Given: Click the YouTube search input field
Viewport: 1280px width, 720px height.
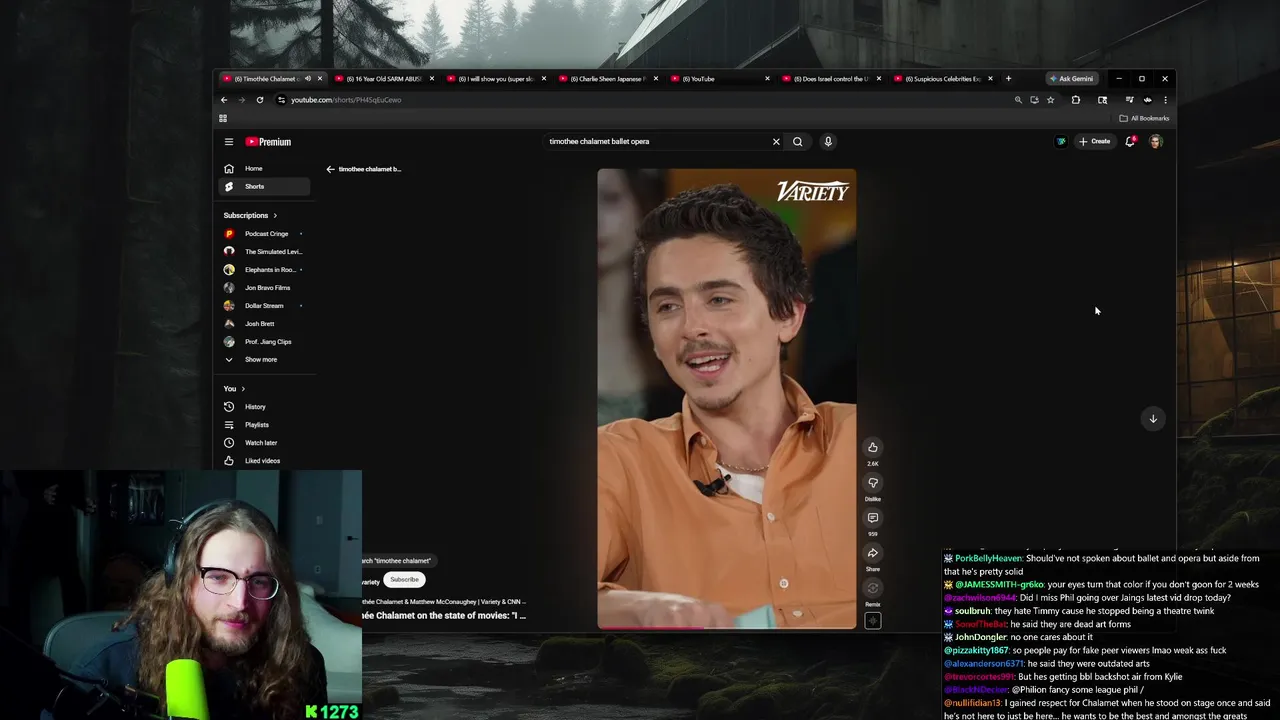Looking at the screenshot, I should (655, 141).
